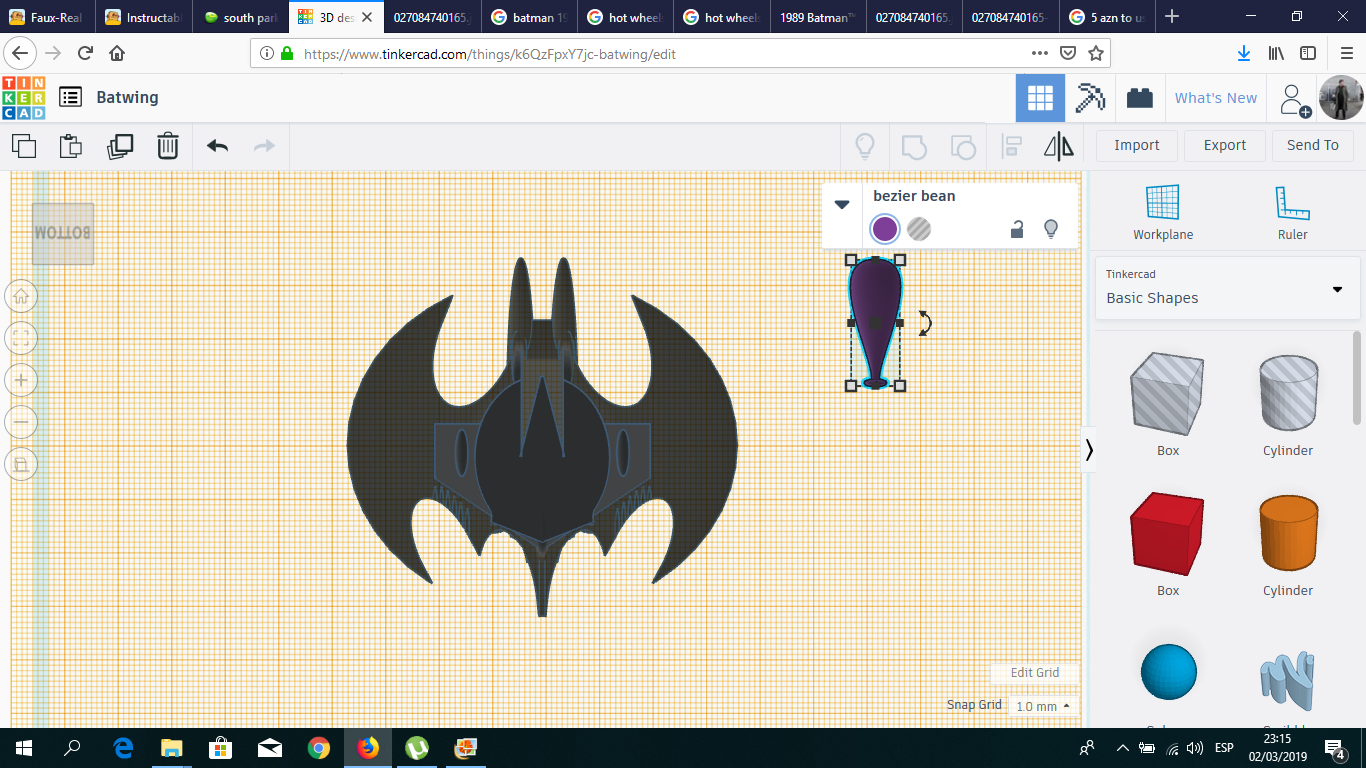
Task: Switch to Blocks pickaxe view
Action: click(x=1090, y=98)
